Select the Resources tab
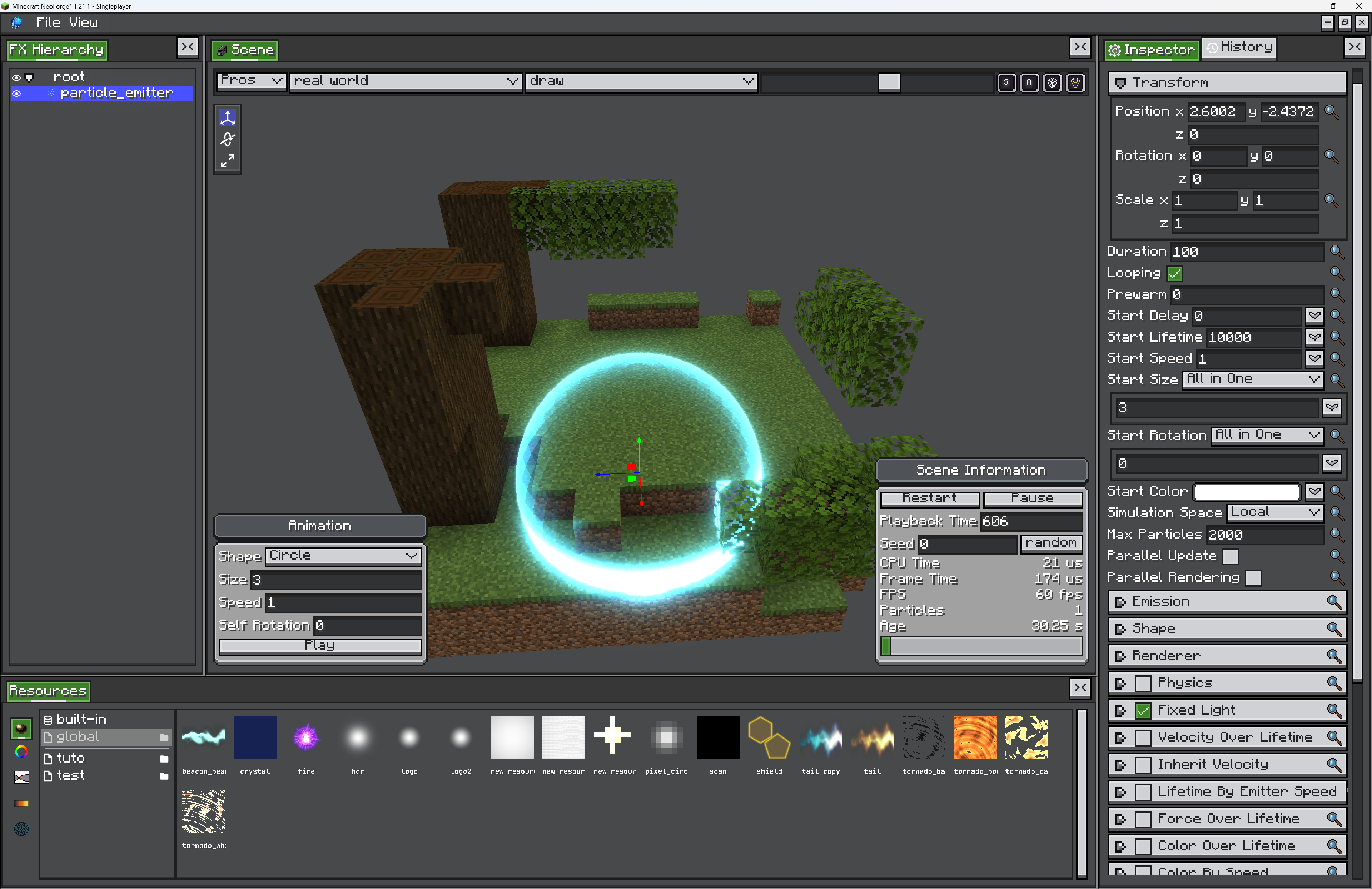 tap(48, 691)
